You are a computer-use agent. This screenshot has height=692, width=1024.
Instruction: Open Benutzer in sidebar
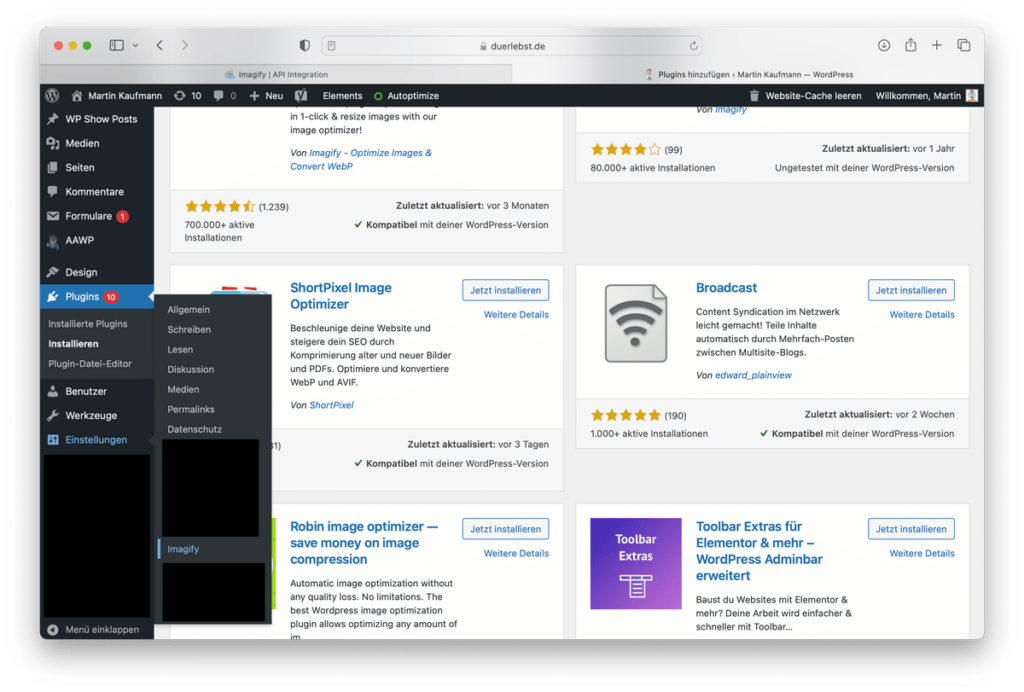coord(97,391)
